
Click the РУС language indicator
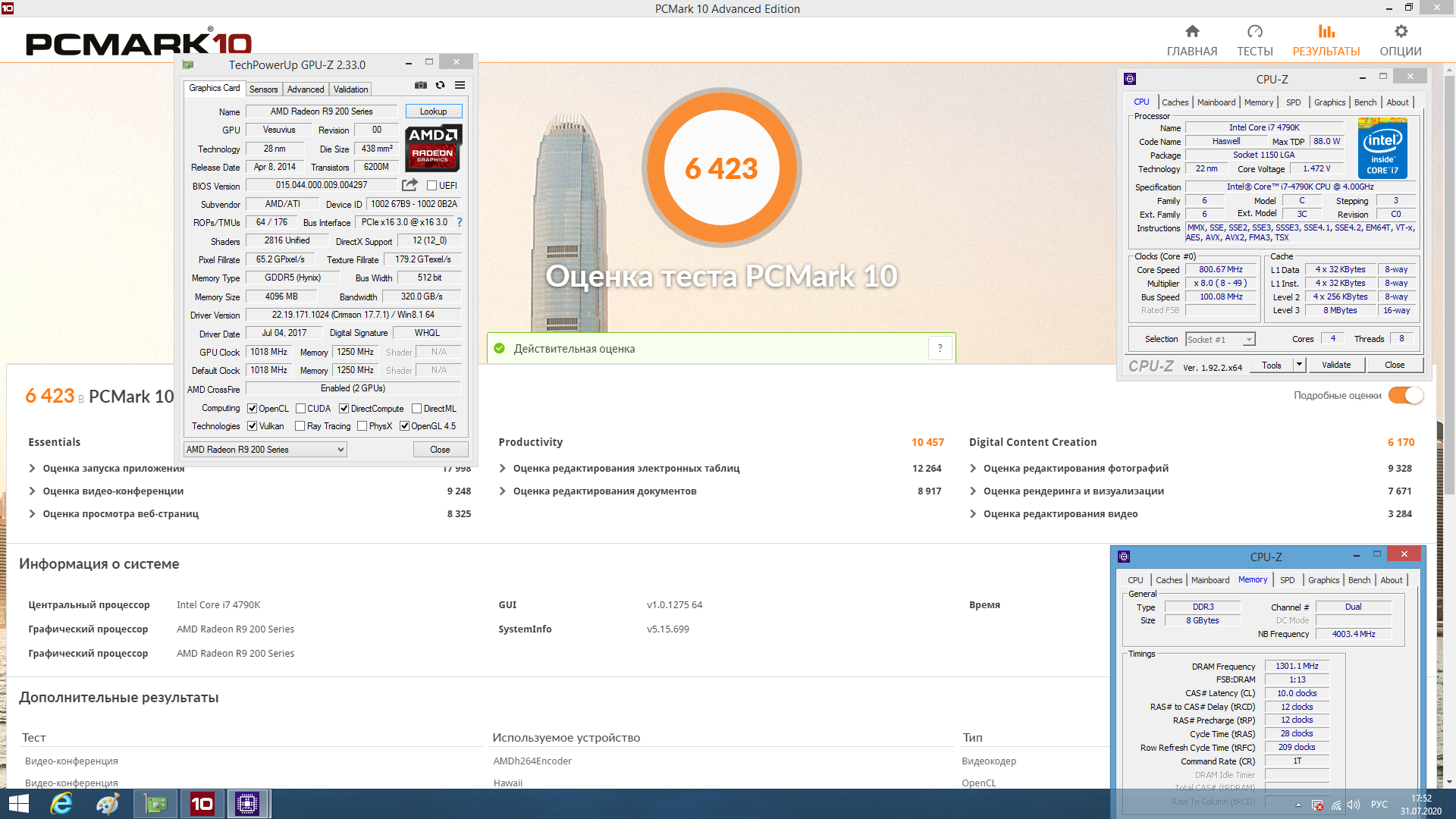pyautogui.click(x=1379, y=805)
